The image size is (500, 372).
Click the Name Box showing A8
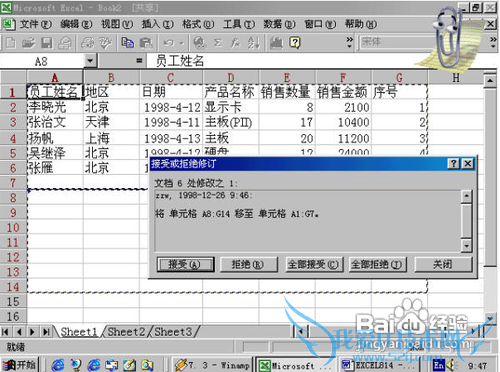click(x=42, y=61)
